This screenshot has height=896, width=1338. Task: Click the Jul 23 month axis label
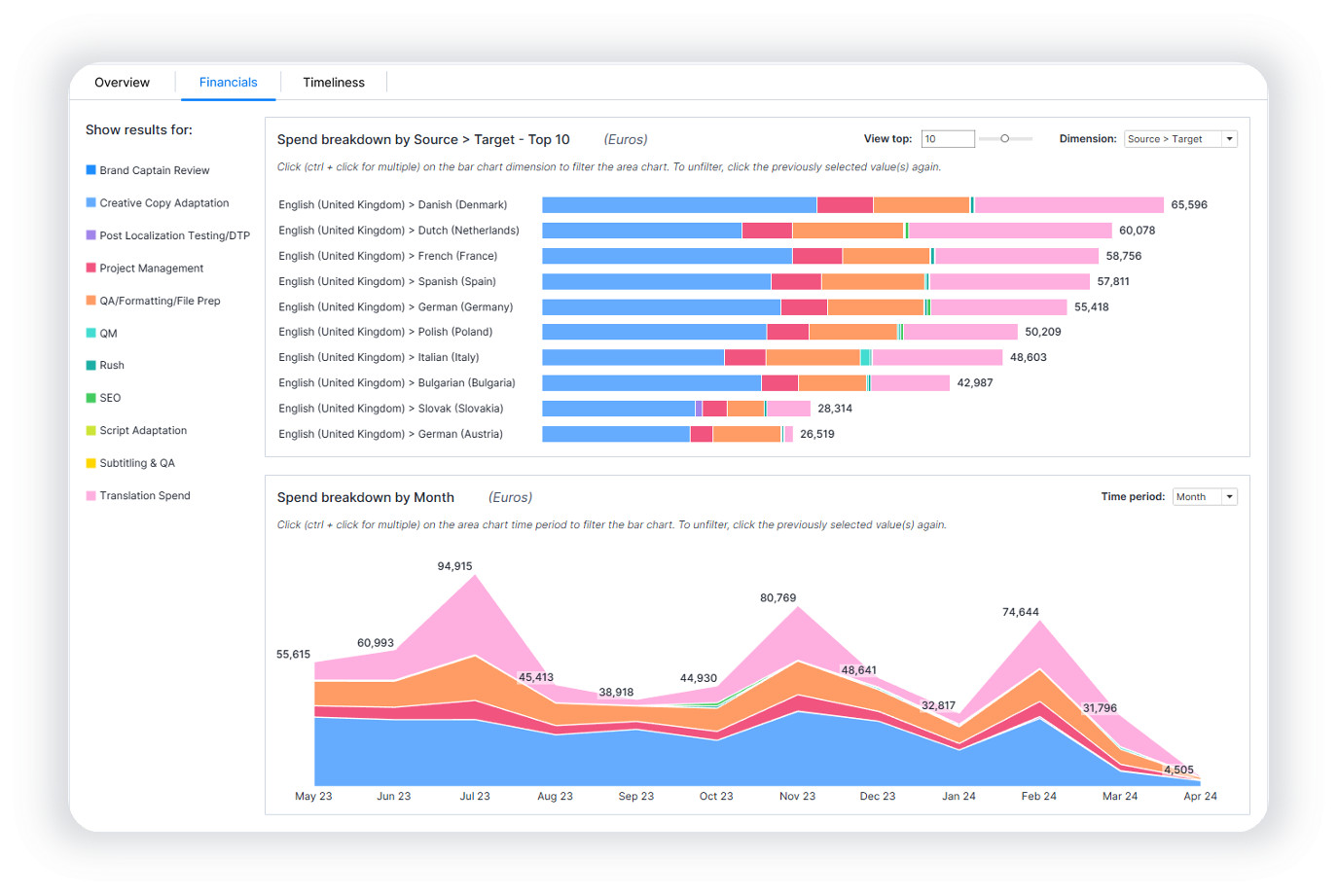(475, 796)
